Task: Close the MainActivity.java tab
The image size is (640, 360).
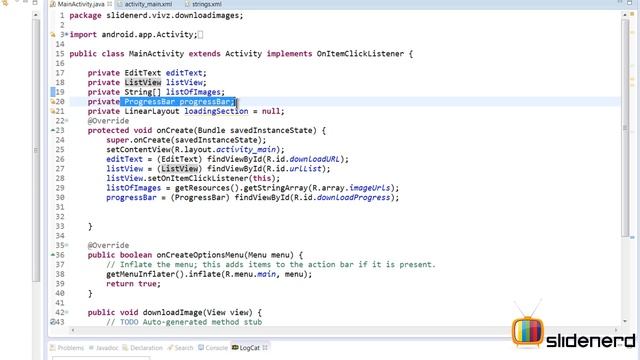Action: 109,4
